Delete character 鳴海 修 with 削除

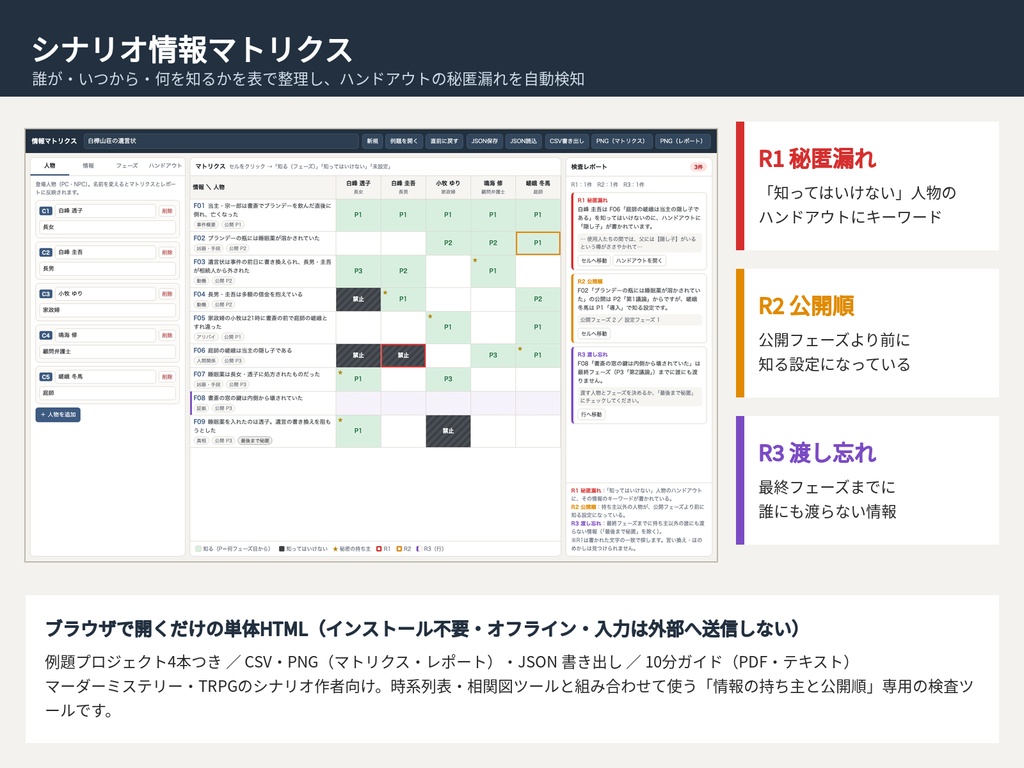pyautogui.click(x=167, y=335)
